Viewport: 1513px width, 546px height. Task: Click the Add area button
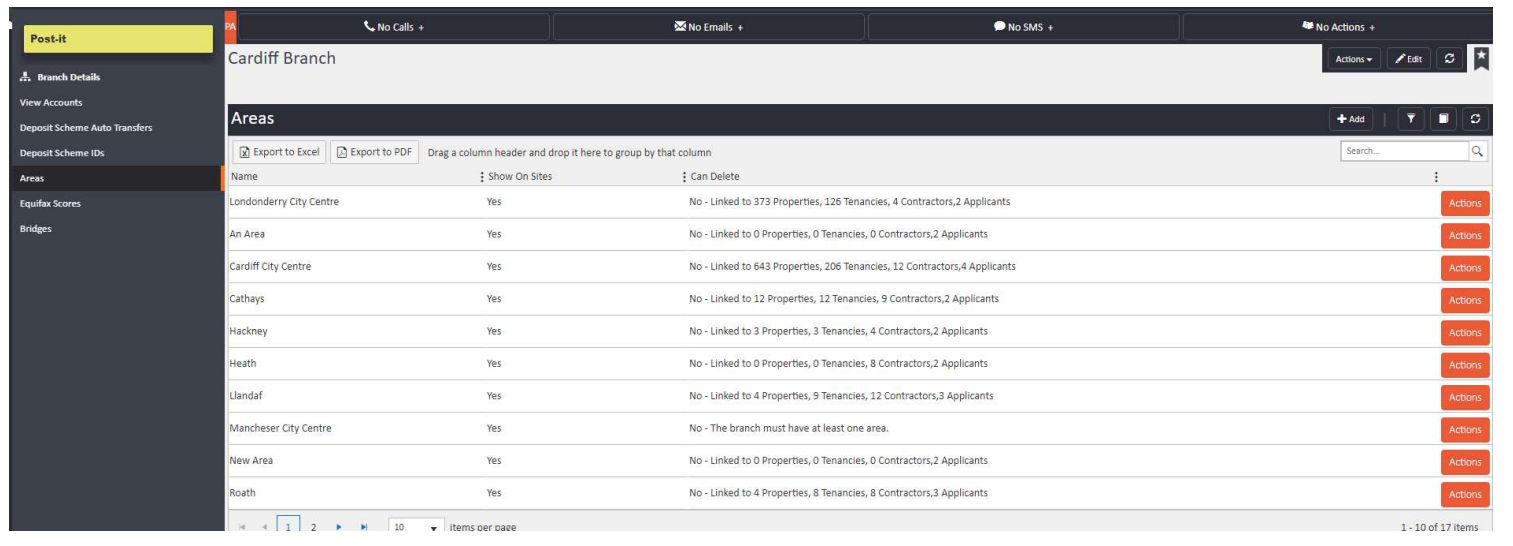coord(1350,119)
